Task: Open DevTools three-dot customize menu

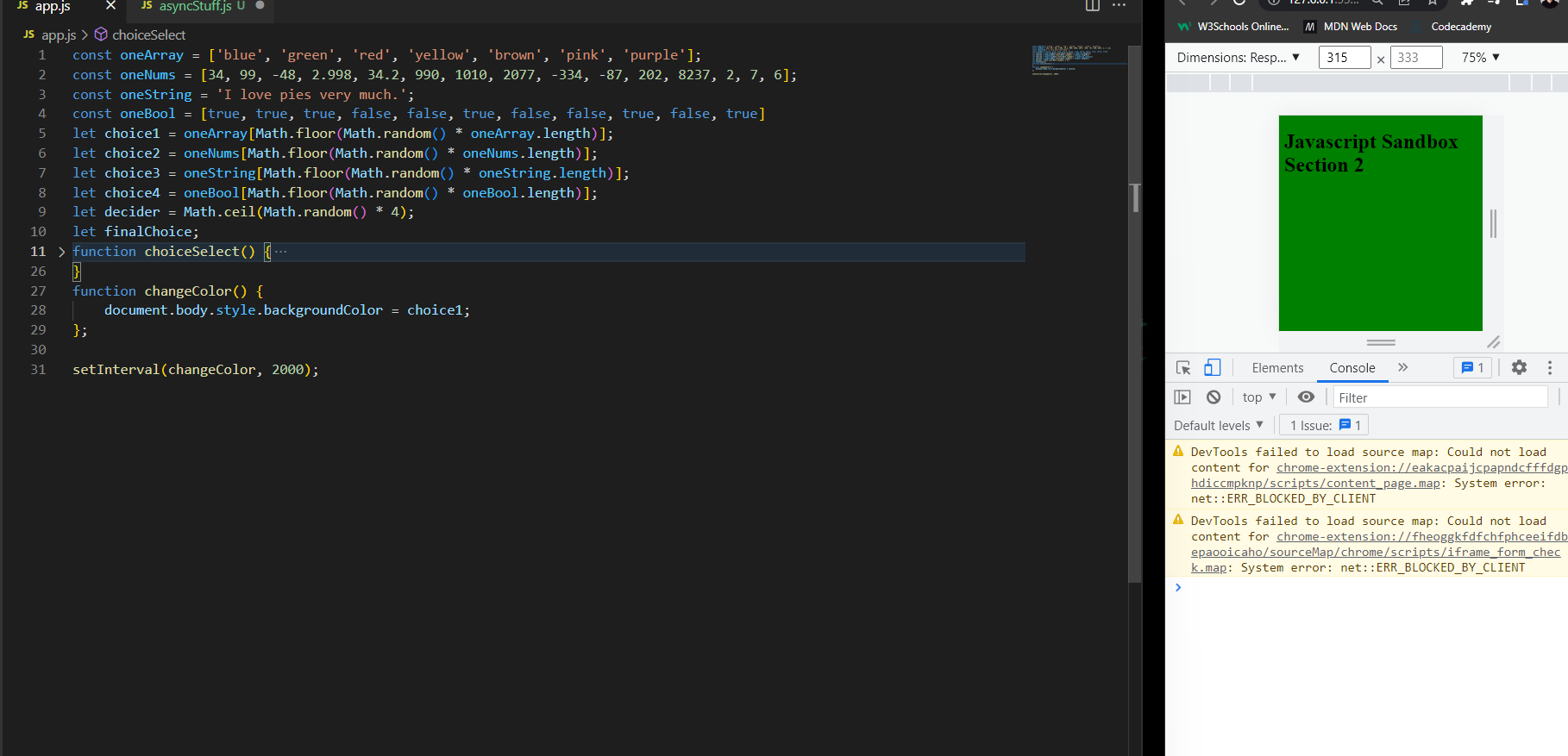Action: [1550, 367]
